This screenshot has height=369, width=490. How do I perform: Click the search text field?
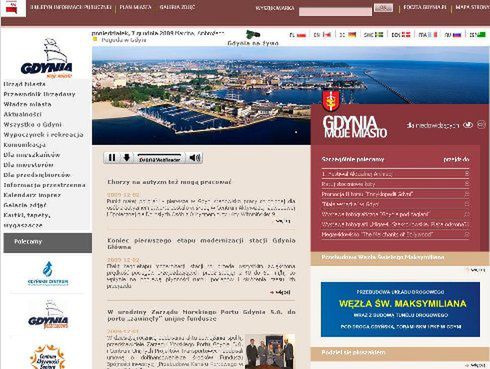point(335,12)
